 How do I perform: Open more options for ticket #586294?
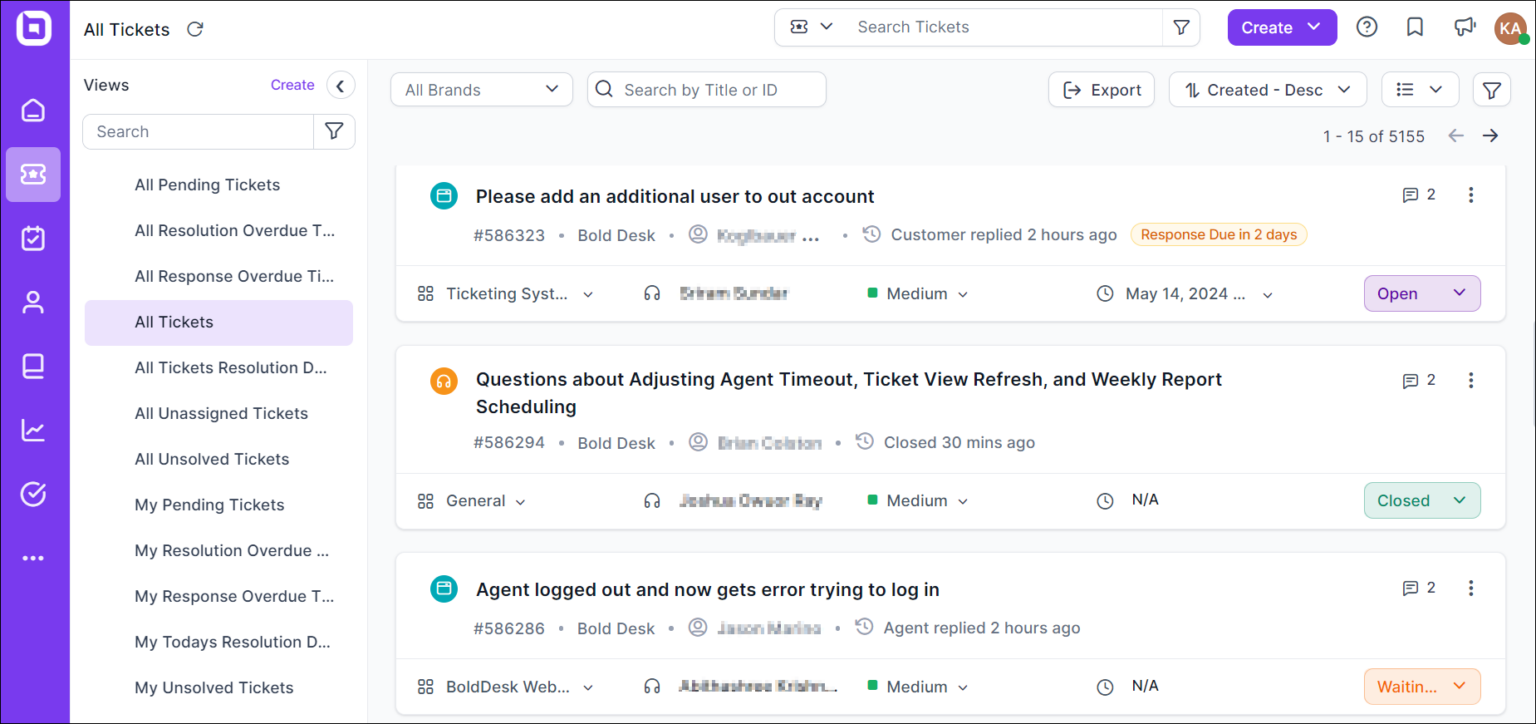coord(1470,380)
